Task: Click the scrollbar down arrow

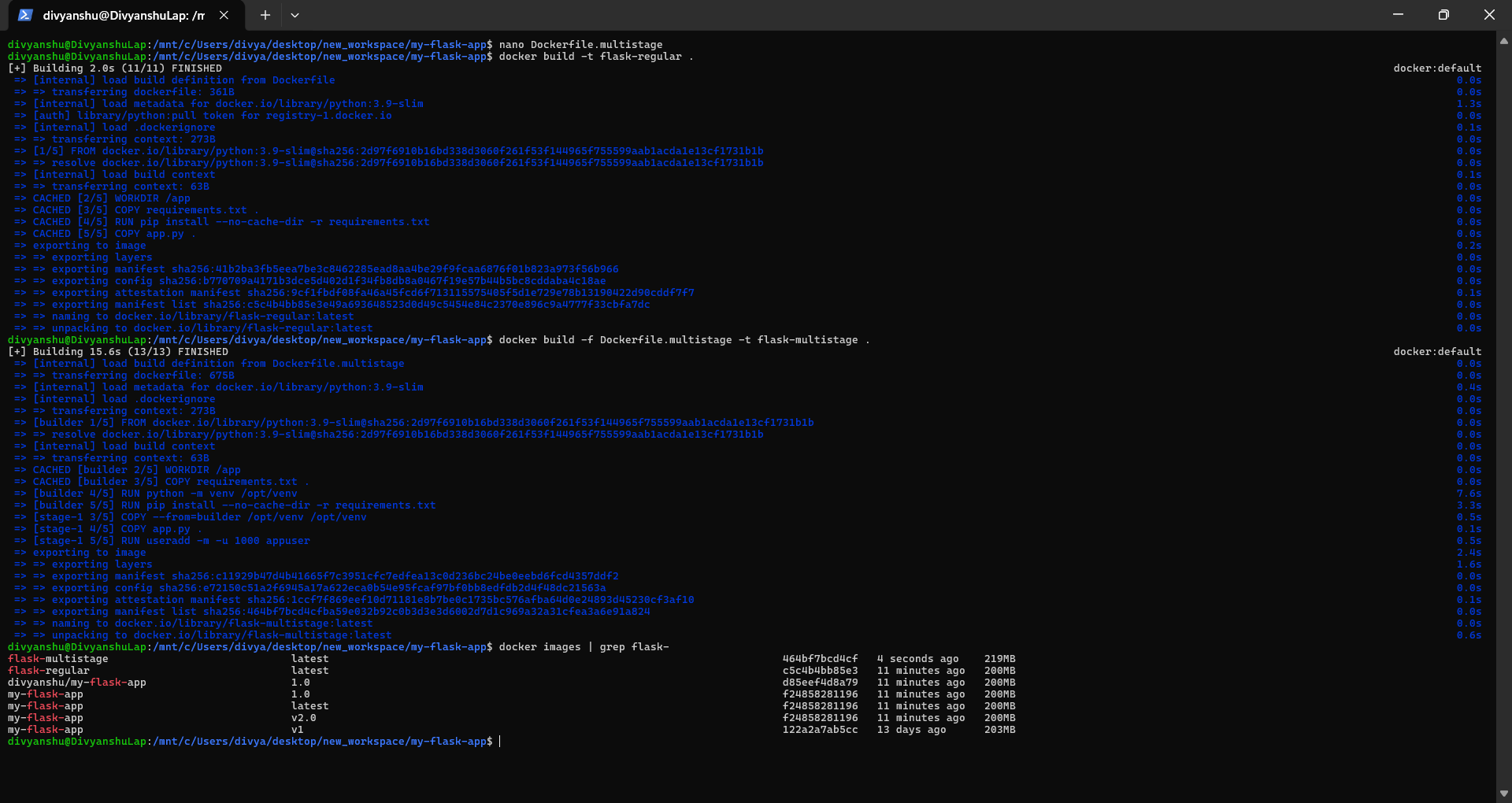Action: (1504, 794)
